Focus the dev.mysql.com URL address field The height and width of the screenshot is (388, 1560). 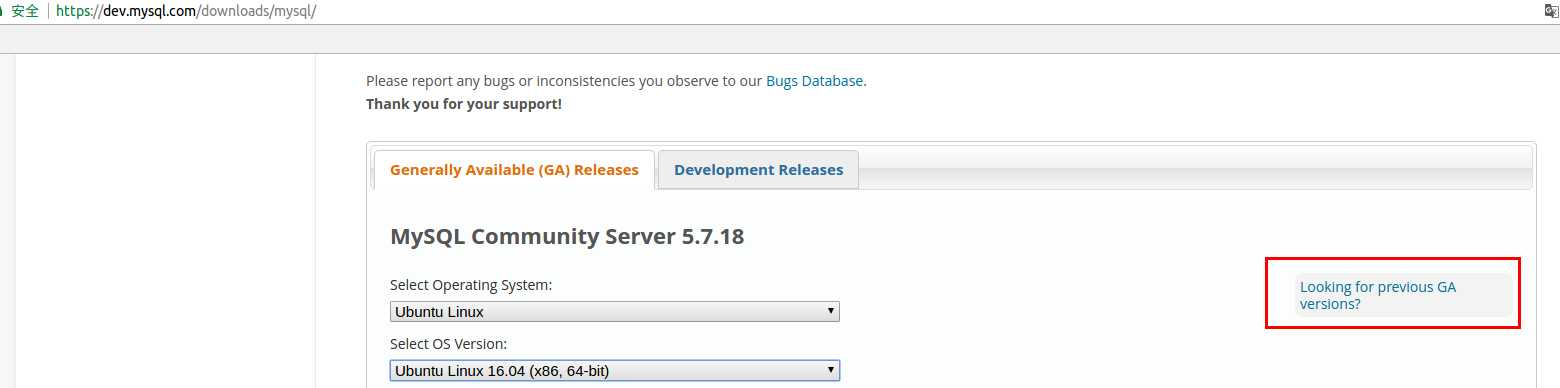click(x=780, y=11)
